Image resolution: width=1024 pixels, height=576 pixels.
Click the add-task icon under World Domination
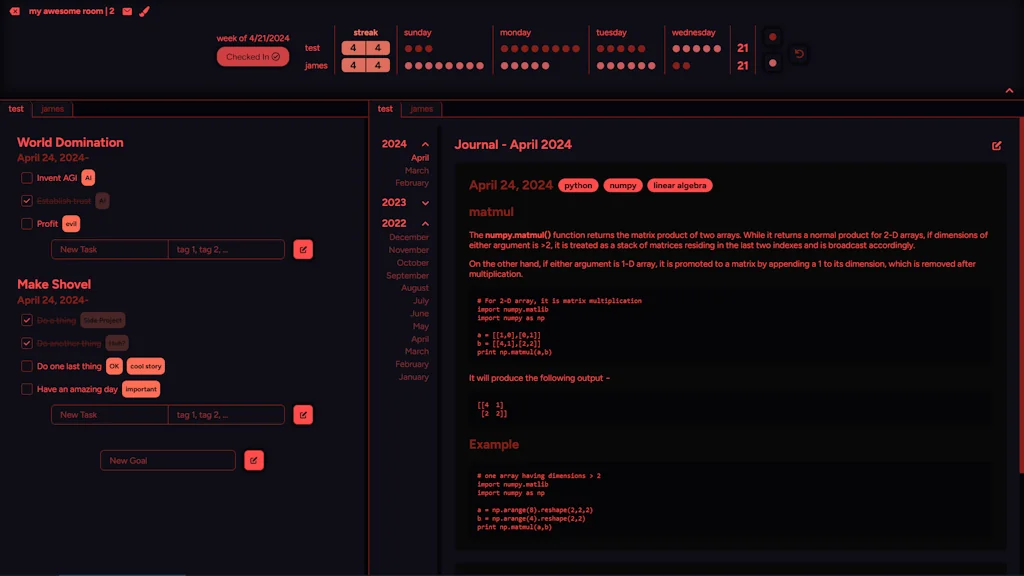coord(303,249)
